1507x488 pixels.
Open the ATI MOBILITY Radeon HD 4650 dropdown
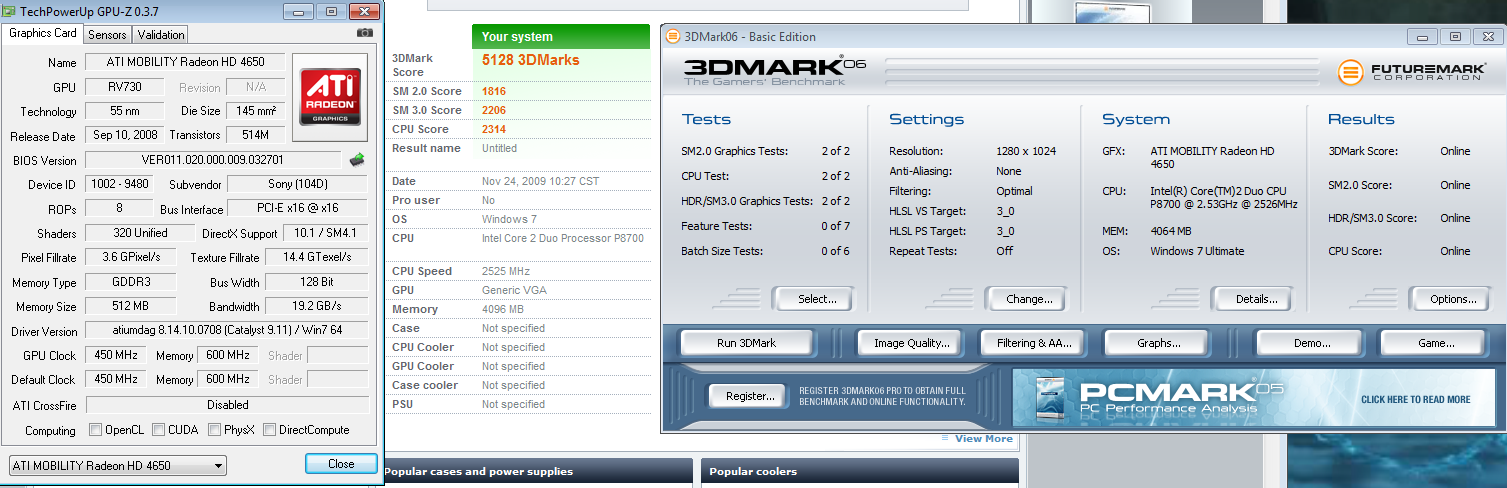pos(118,466)
